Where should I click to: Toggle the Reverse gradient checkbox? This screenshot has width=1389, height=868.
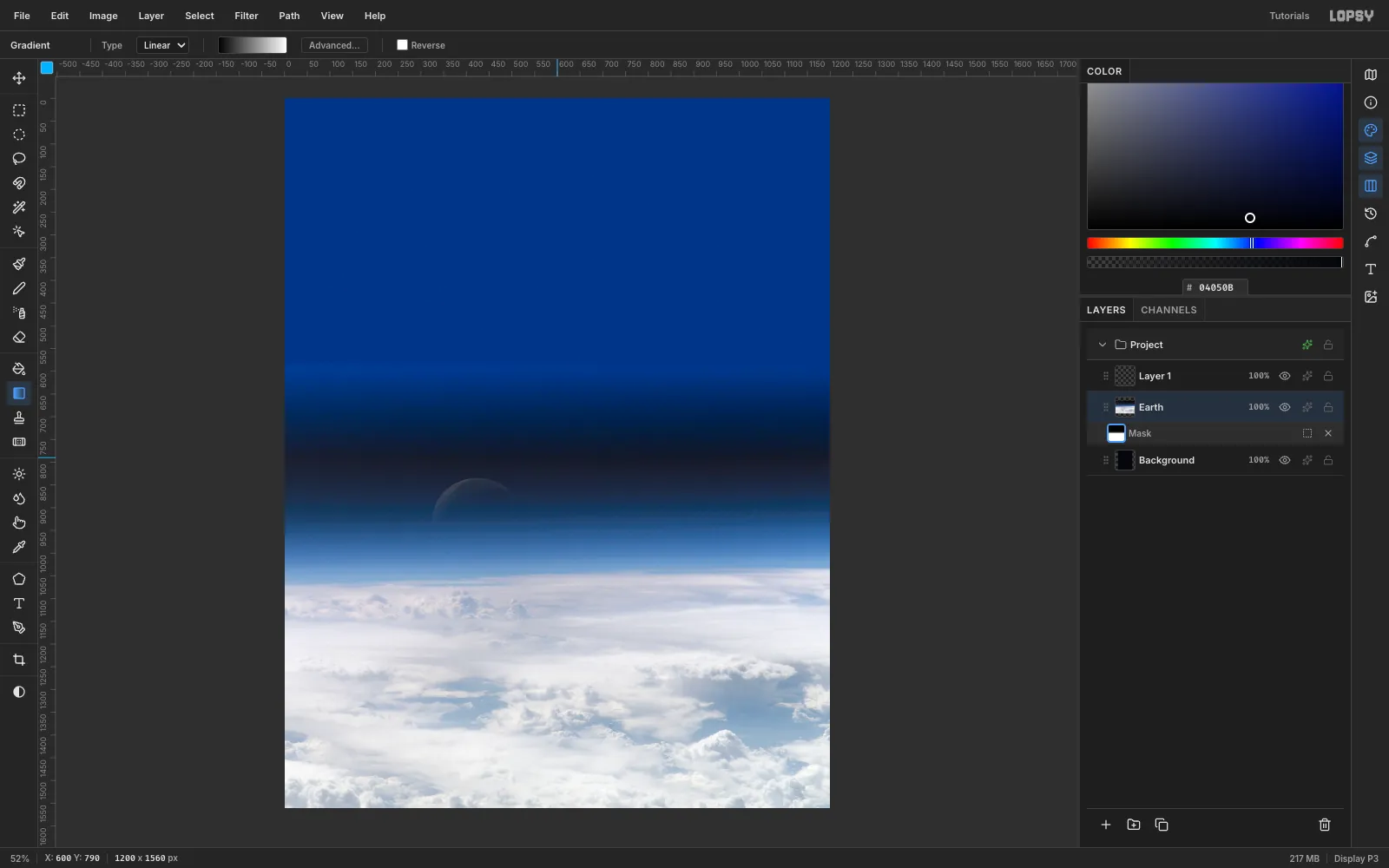[x=402, y=45]
